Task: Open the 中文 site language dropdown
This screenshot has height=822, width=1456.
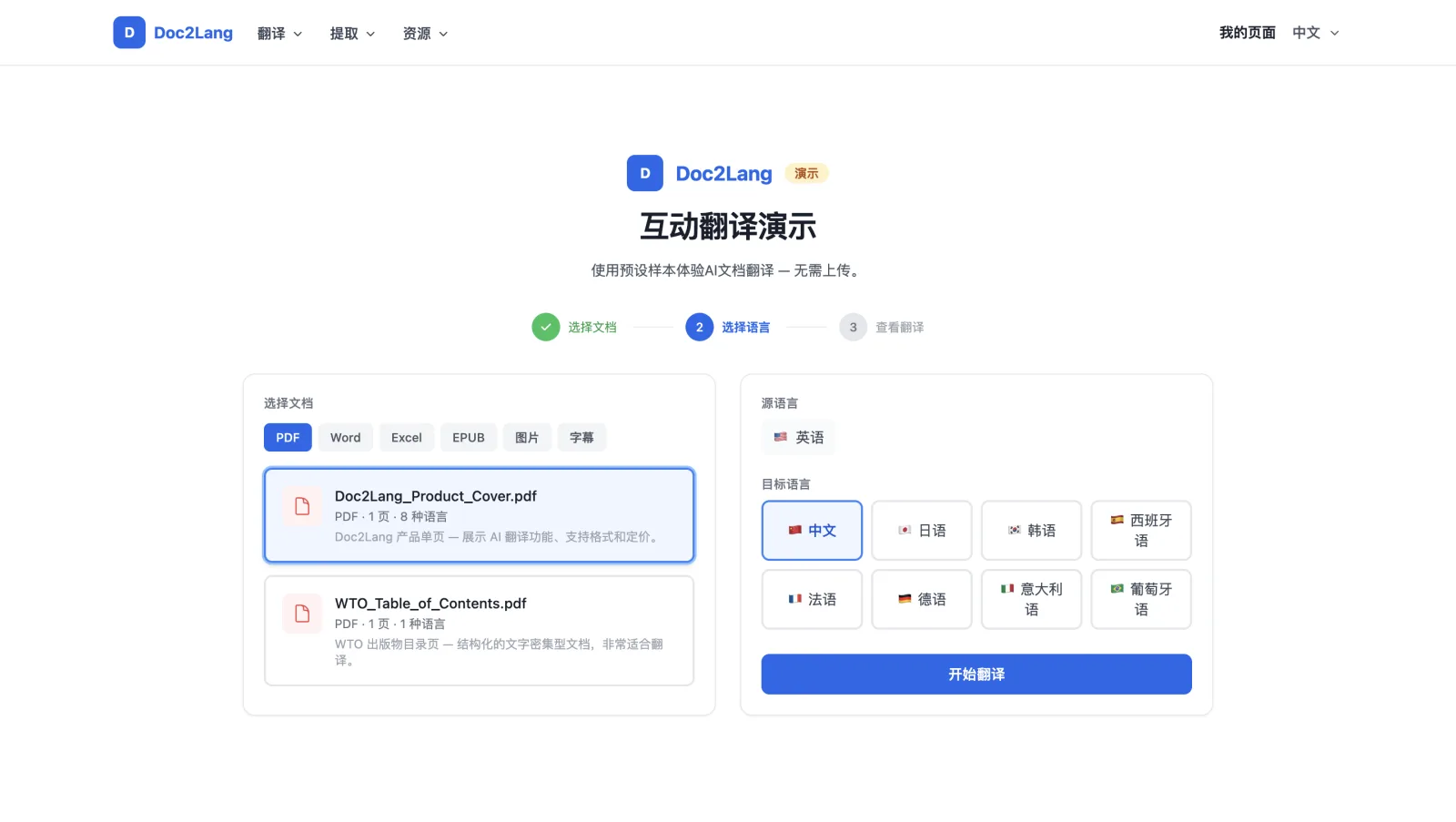Action: coord(1316,33)
